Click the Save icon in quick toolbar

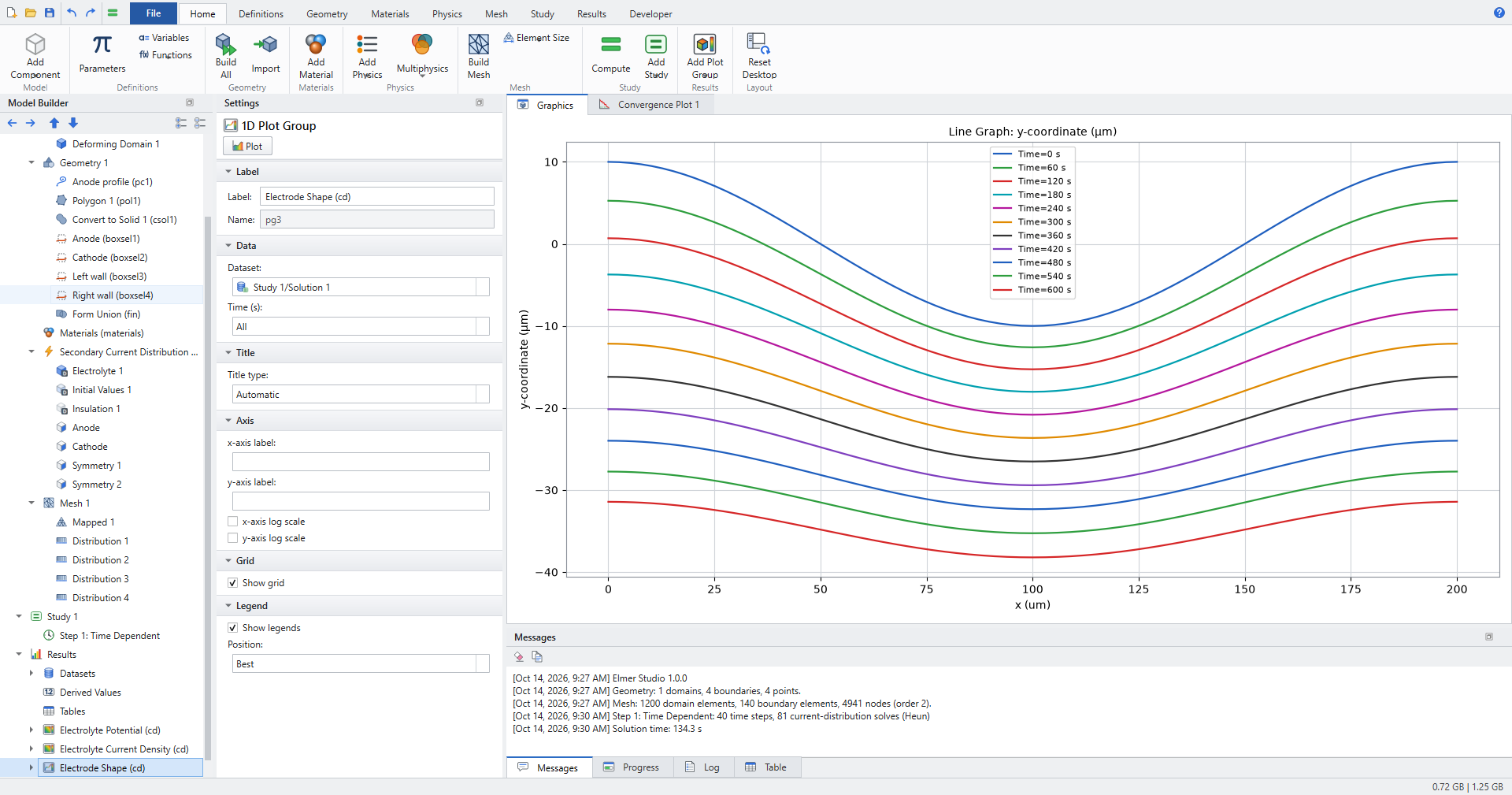pyautogui.click(x=50, y=13)
